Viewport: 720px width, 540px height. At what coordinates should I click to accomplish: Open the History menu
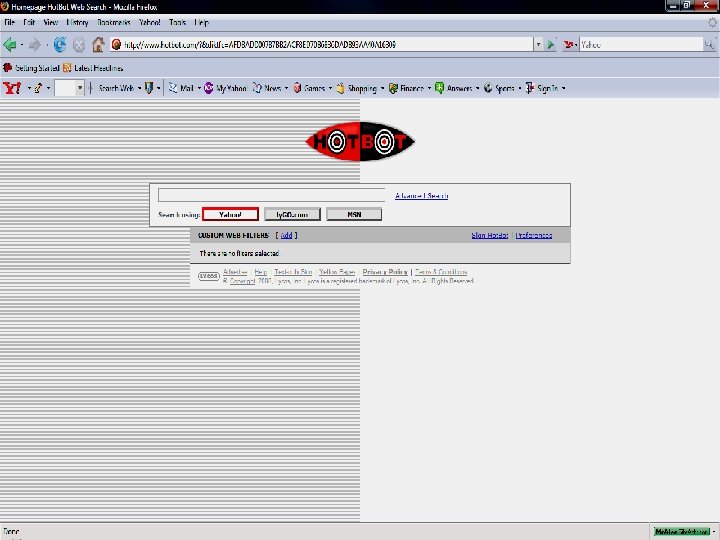pyautogui.click(x=77, y=22)
